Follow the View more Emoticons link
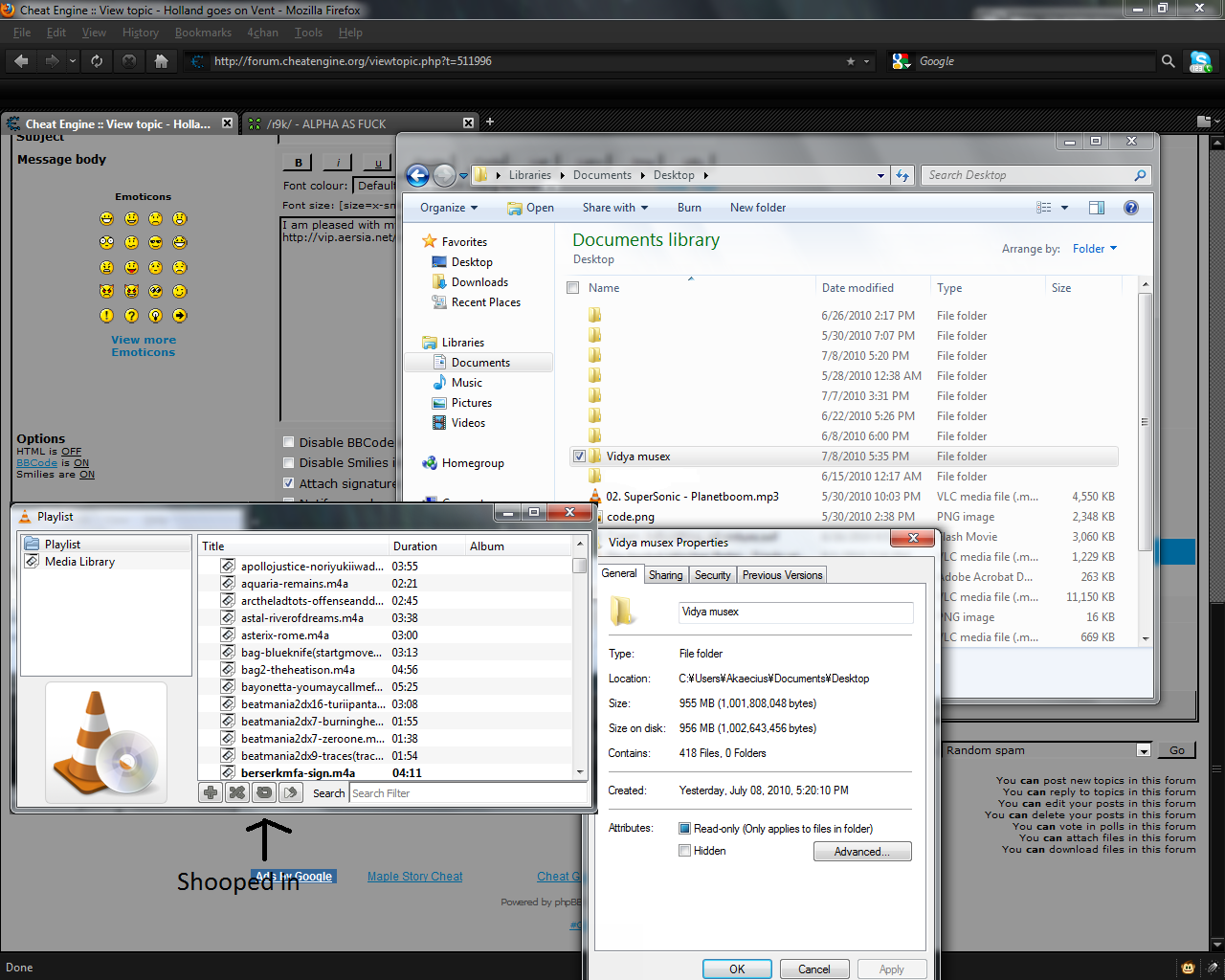The height and width of the screenshot is (980, 1225). coord(144,345)
